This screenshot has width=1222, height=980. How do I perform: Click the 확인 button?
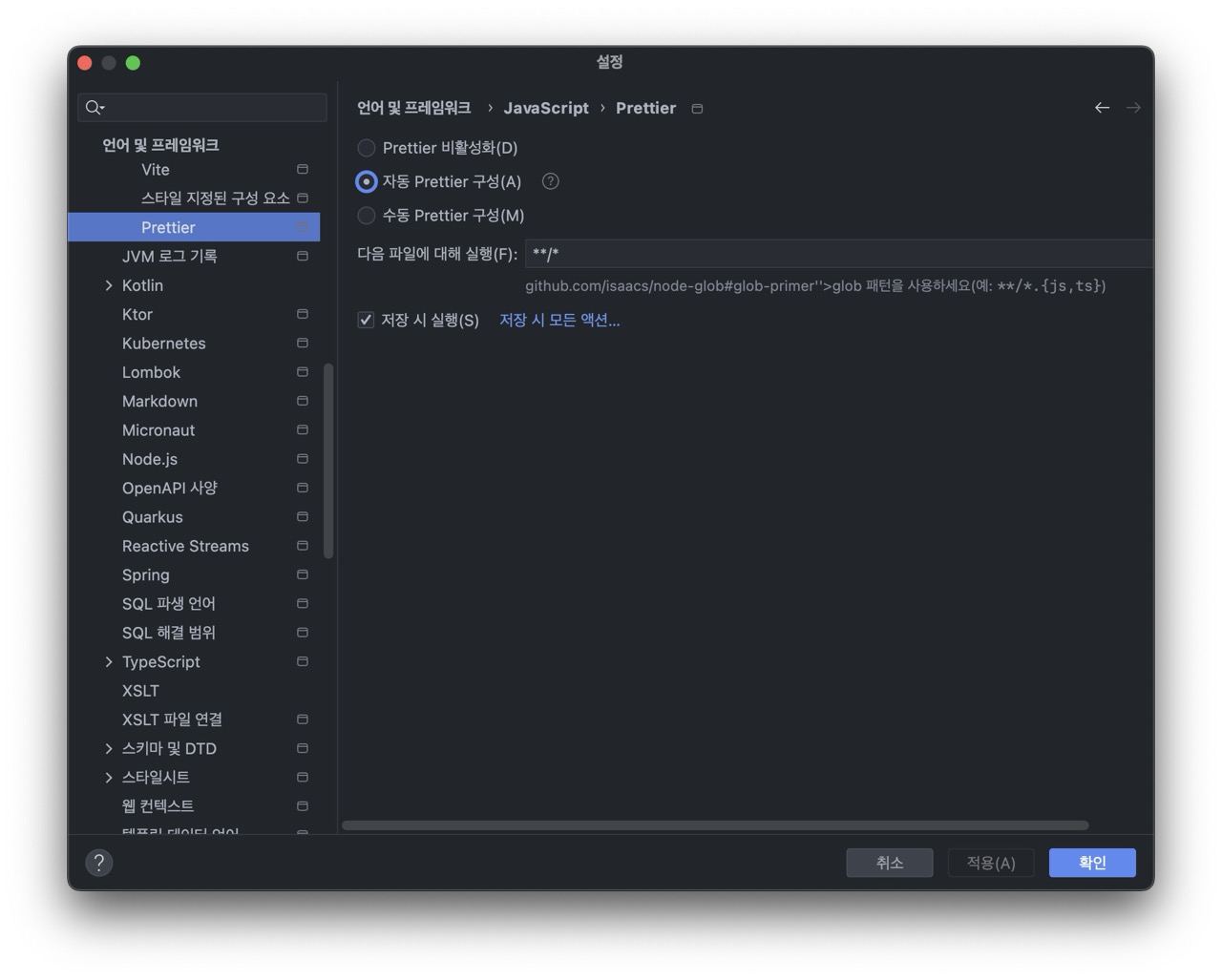(x=1091, y=863)
